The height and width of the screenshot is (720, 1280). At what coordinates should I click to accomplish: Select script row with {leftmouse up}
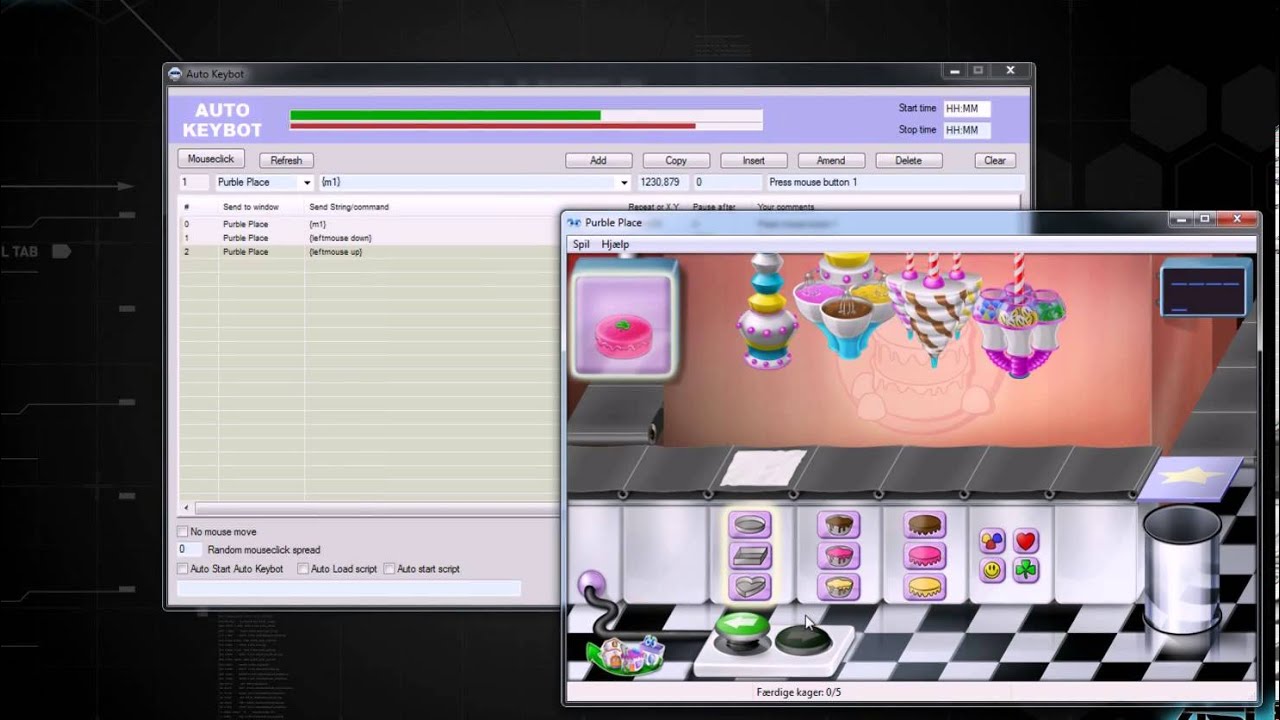coord(368,252)
